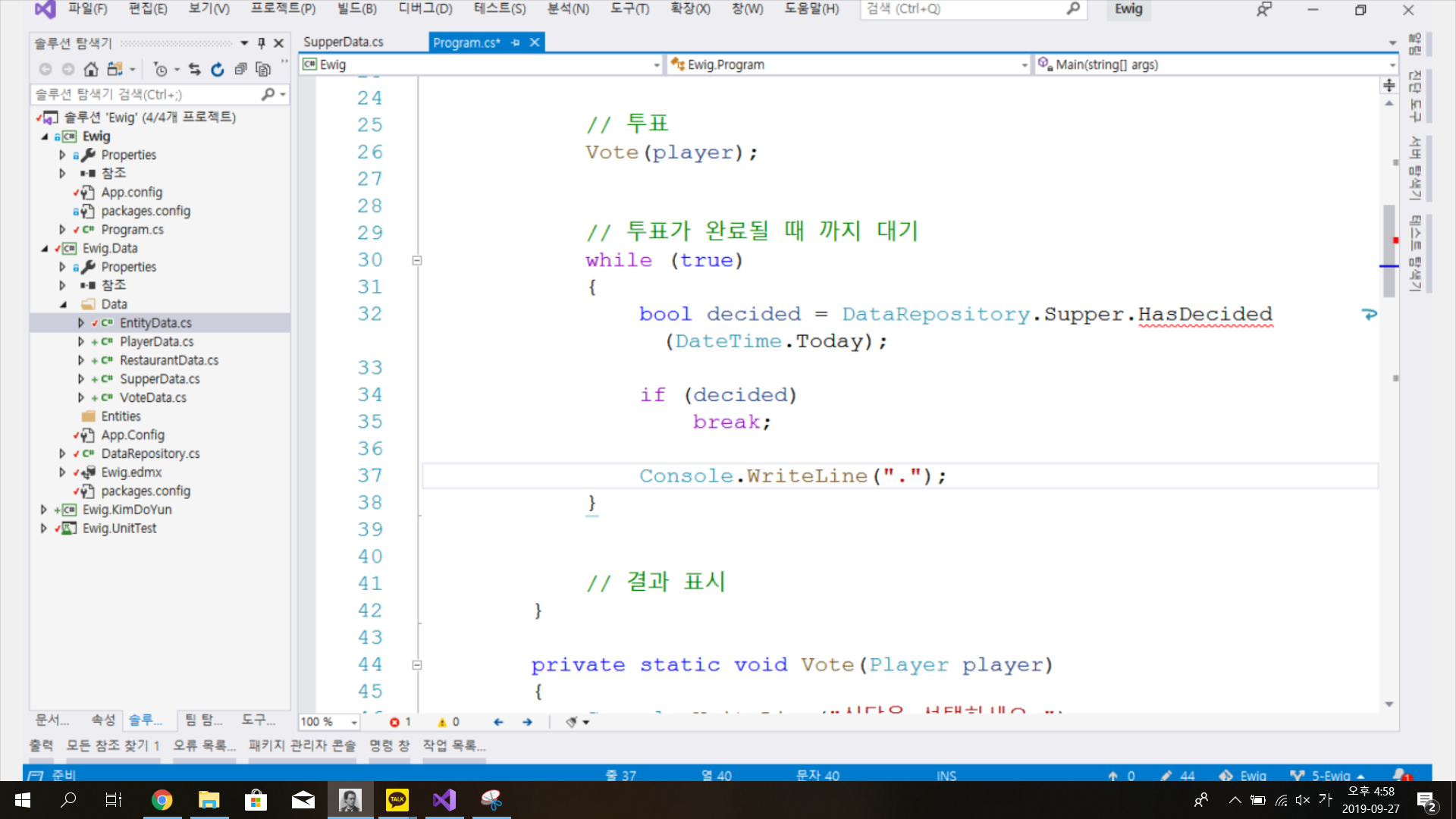The width and height of the screenshot is (1456, 819).
Task: Click the 5-Ewig branch in the status bar
Action: point(1331,776)
